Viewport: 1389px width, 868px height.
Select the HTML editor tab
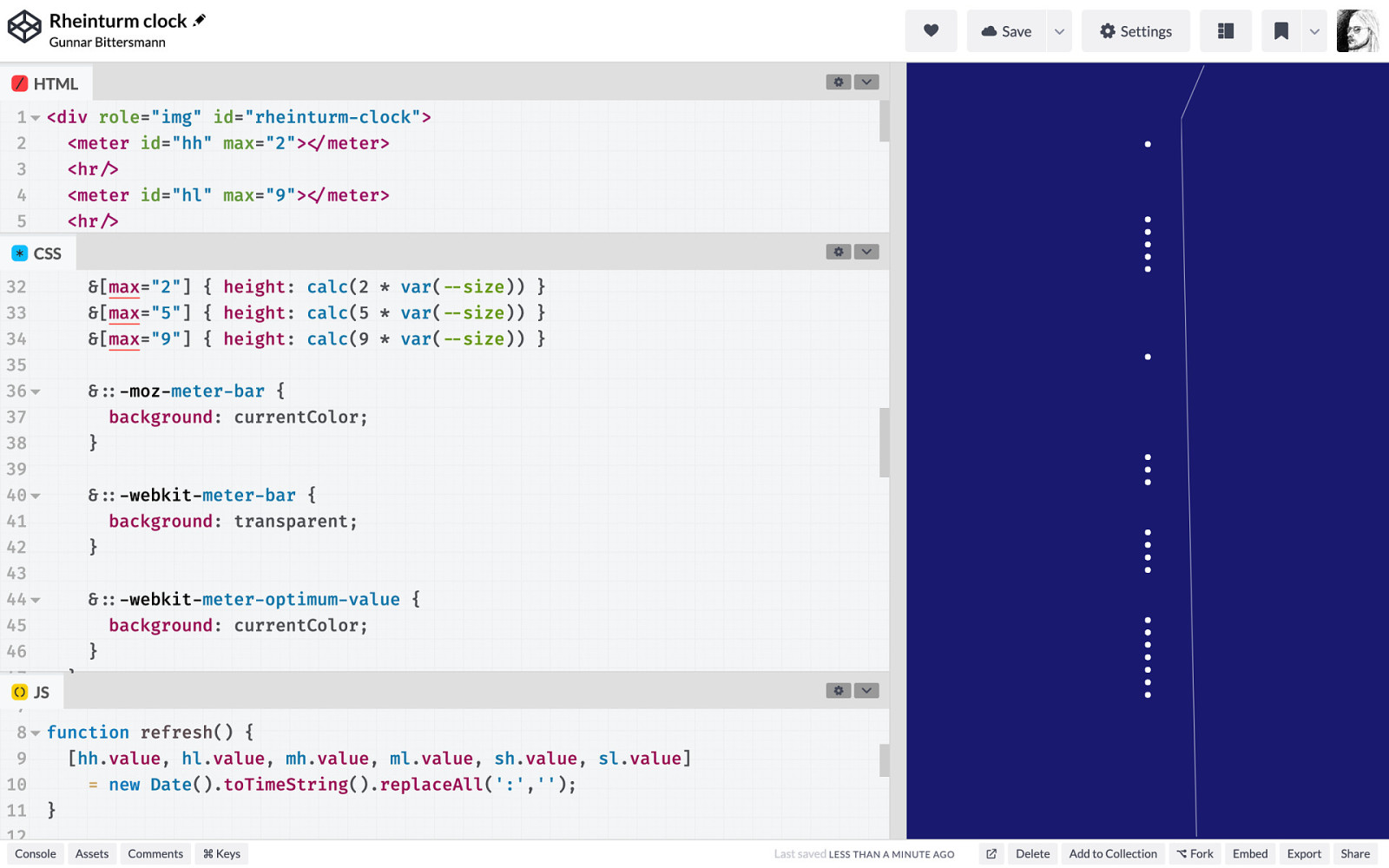[x=46, y=83]
